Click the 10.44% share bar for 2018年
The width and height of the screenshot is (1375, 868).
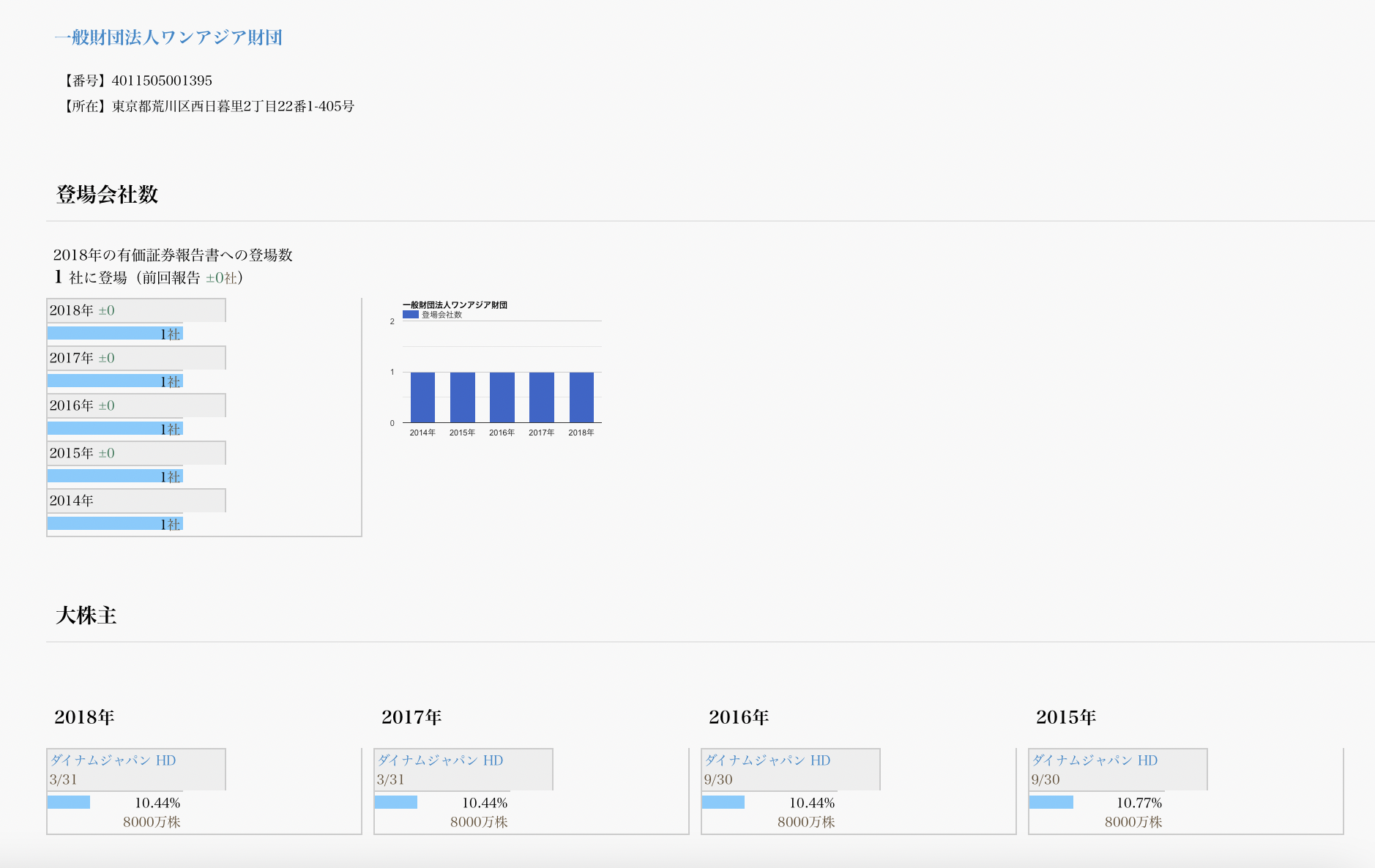click(x=69, y=803)
